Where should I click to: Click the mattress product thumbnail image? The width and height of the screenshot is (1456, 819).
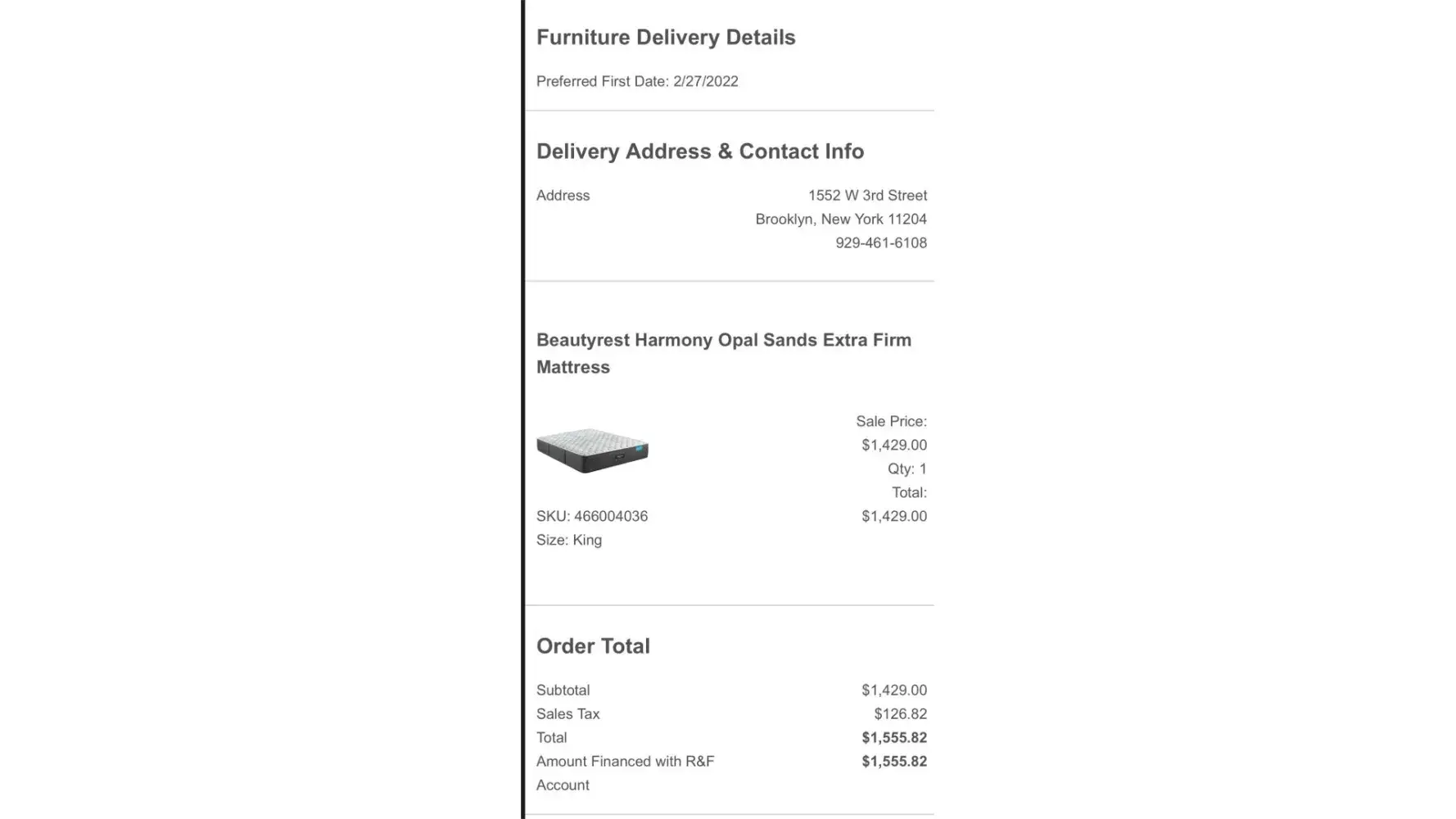point(592,450)
